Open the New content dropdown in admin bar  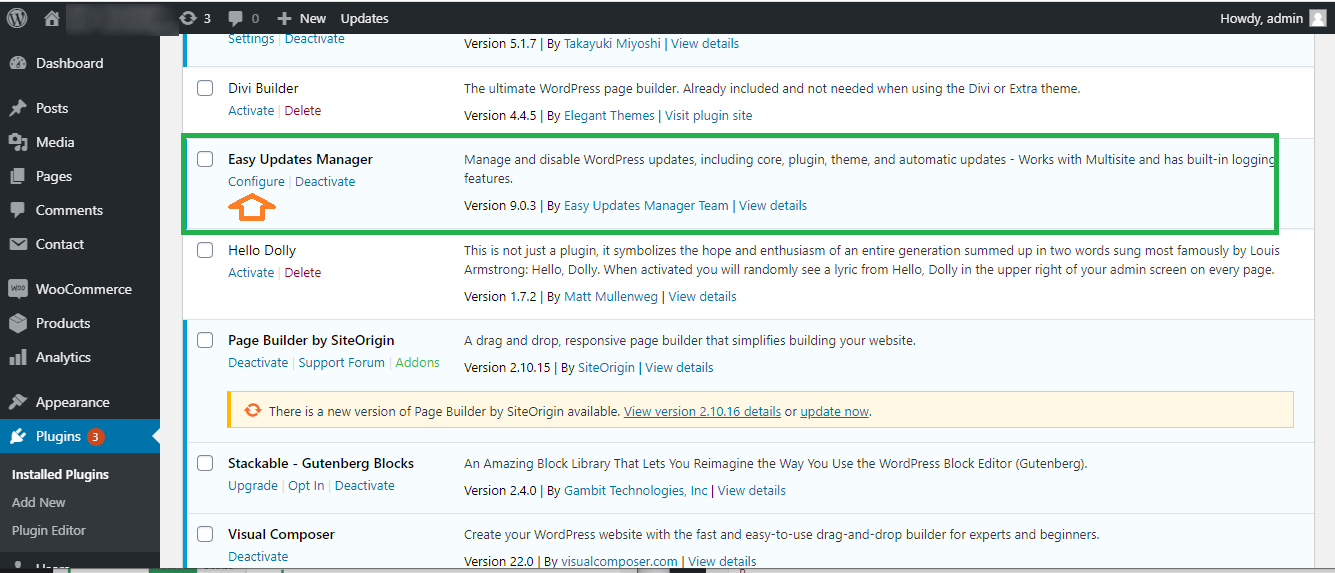[x=302, y=18]
